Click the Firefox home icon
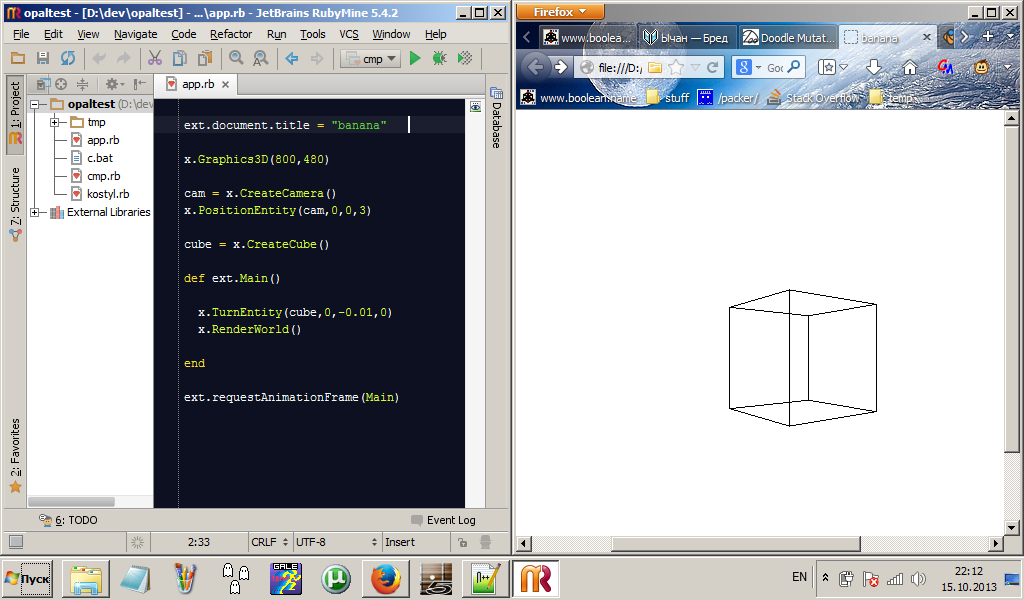This screenshot has height=600, width=1024. (x=909, y=67)
